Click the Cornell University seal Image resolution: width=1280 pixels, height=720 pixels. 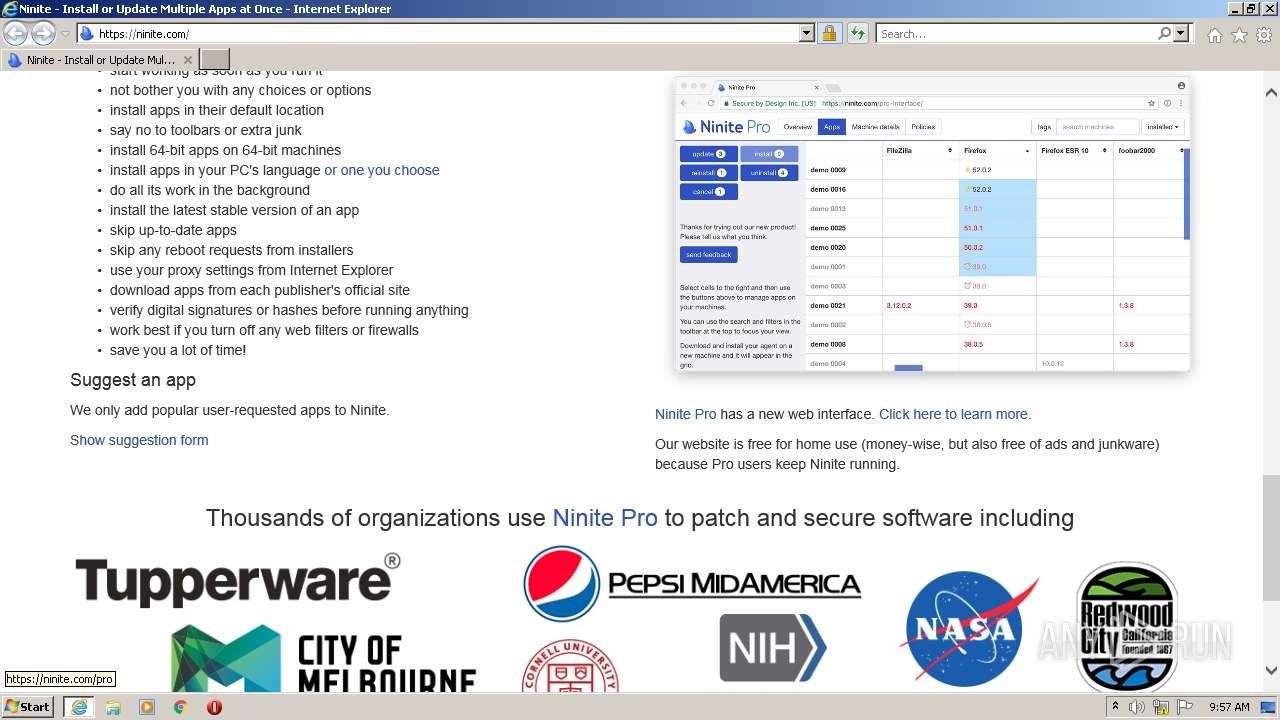pyautogui.click(x=570, y=666)
